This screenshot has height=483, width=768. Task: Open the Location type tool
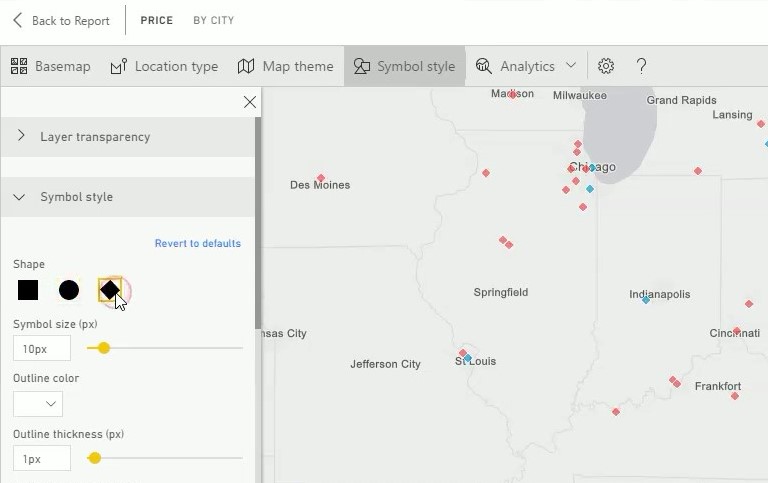coord(164,66)
